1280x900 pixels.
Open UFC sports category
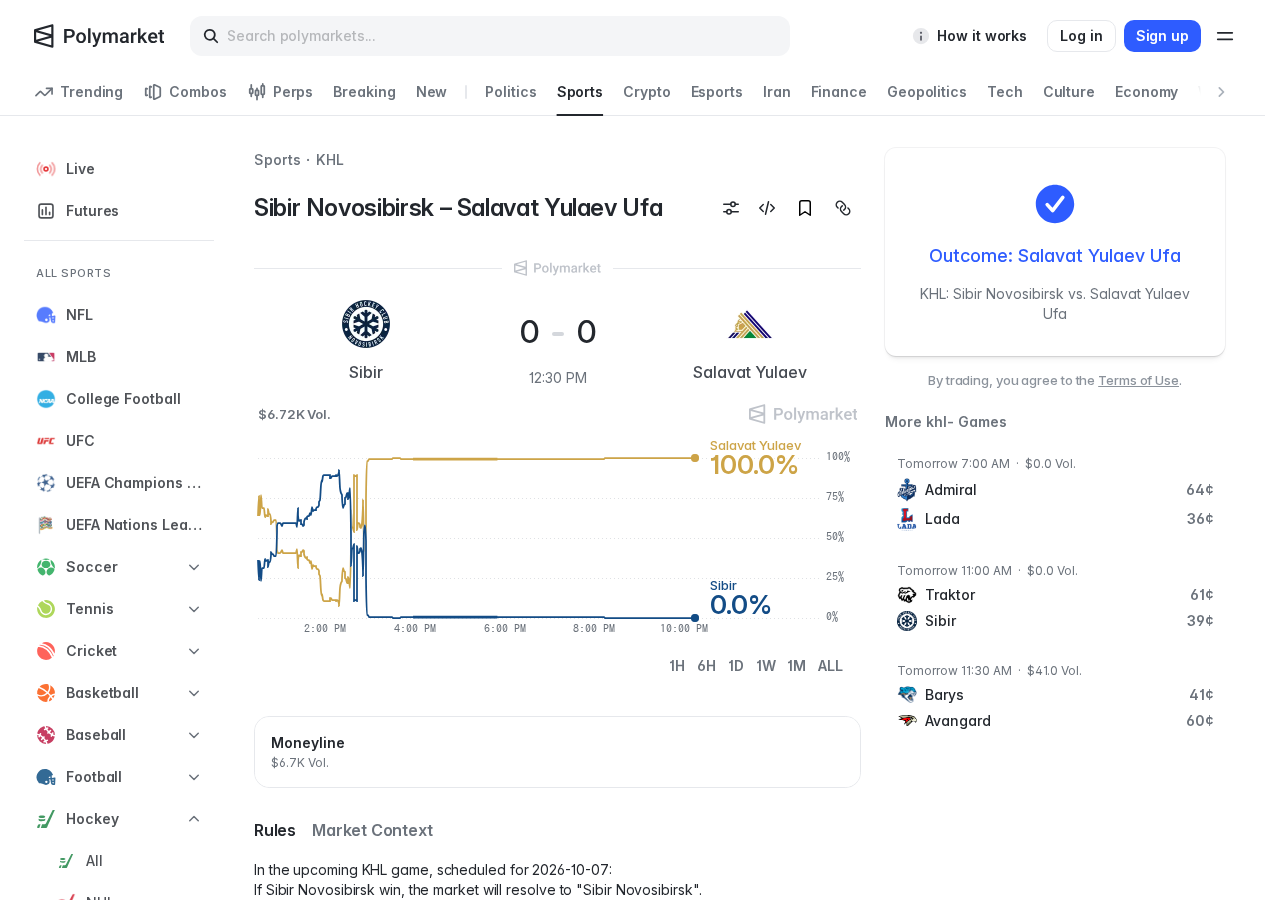(119, 441)
